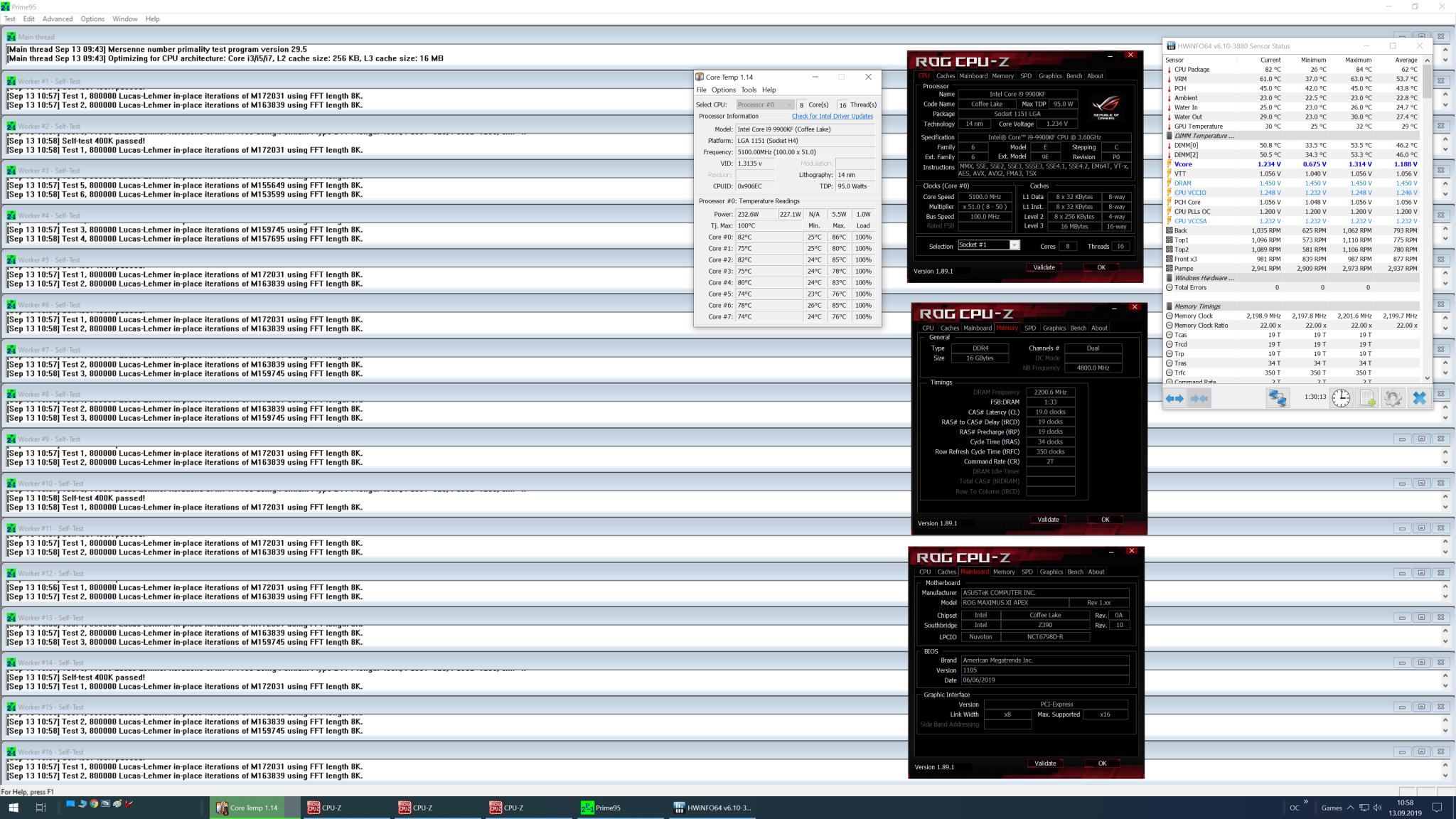Click Average column header in HWiNFO

[x=1406, y=60]
